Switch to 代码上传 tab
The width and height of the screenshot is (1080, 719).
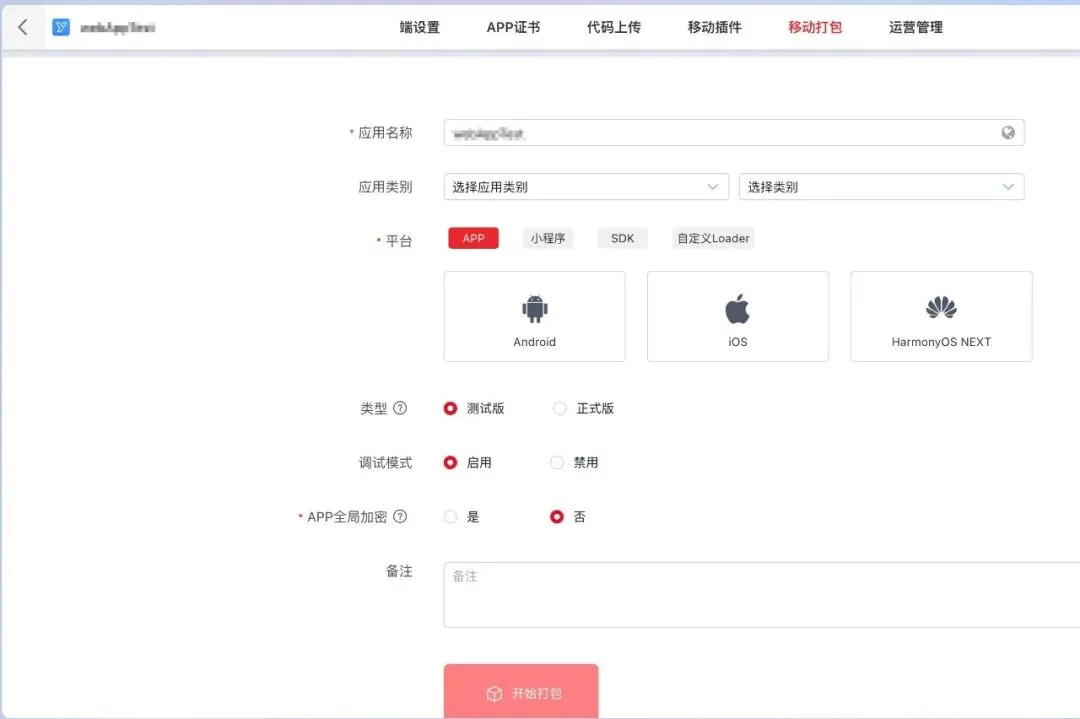614,28
